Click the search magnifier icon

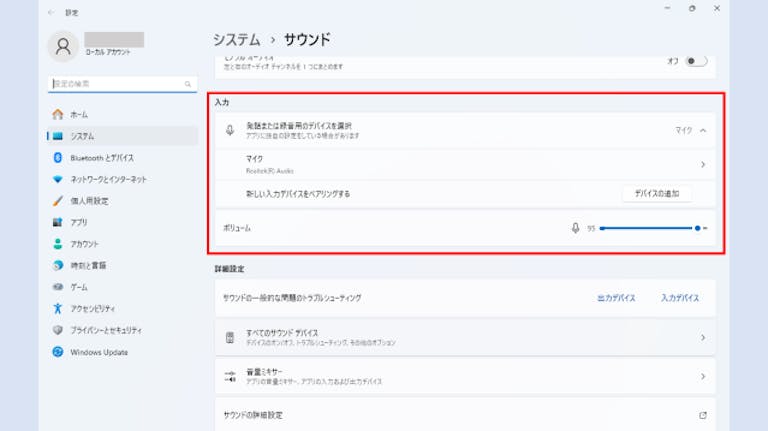click(188, 84)
